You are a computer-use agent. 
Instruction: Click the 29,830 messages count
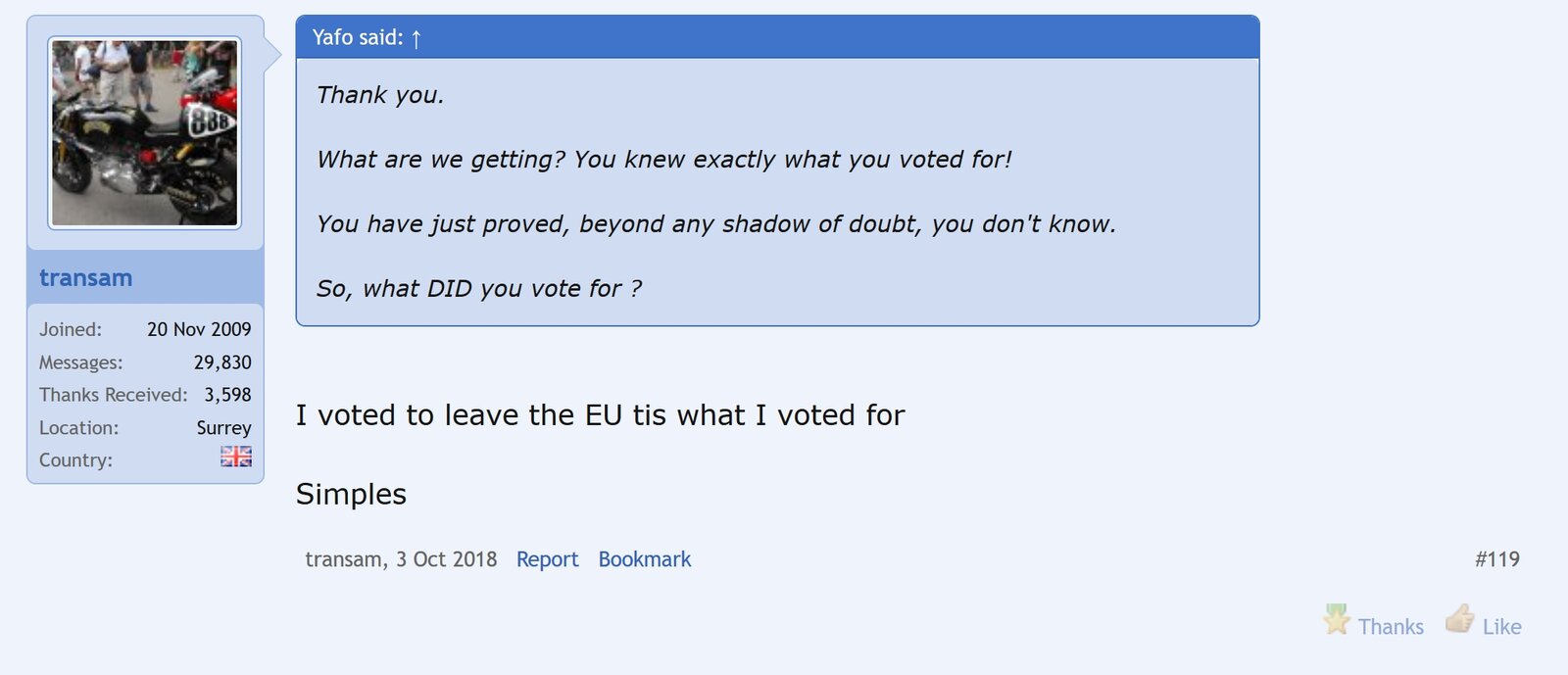[x=222, y=362]
